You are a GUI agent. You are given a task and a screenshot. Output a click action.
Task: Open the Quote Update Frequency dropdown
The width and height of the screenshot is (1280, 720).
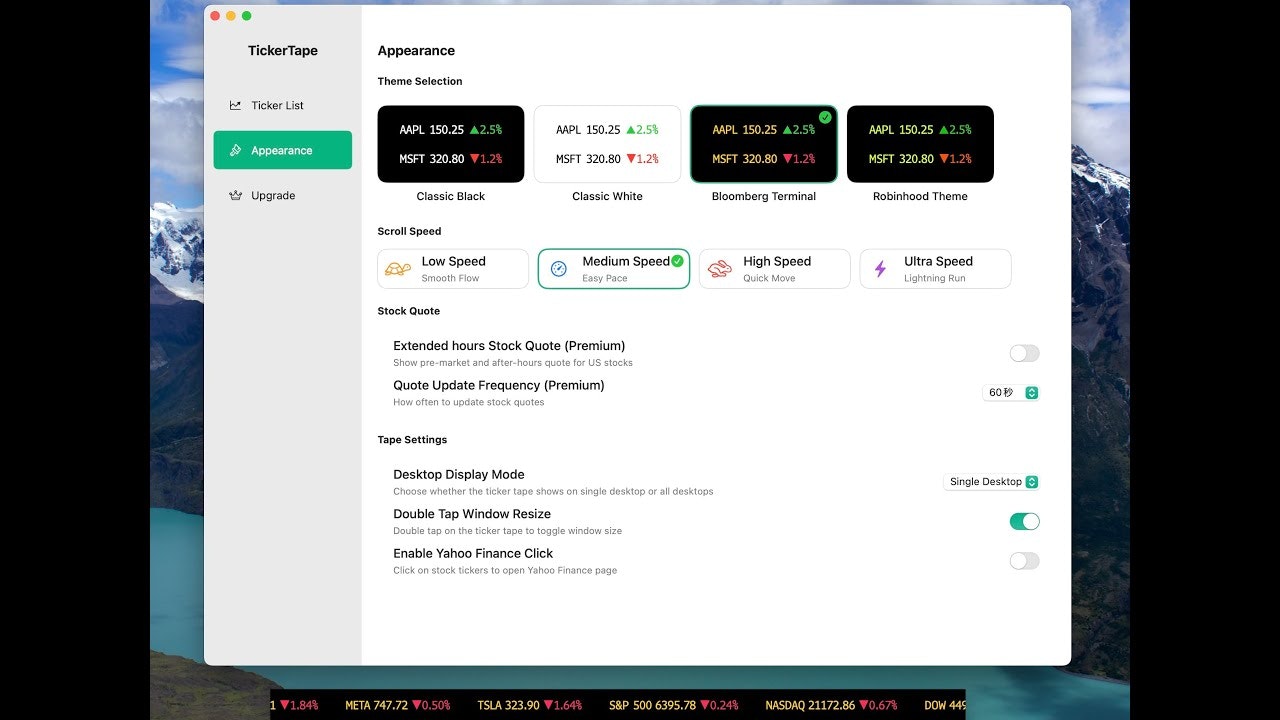1011,393
